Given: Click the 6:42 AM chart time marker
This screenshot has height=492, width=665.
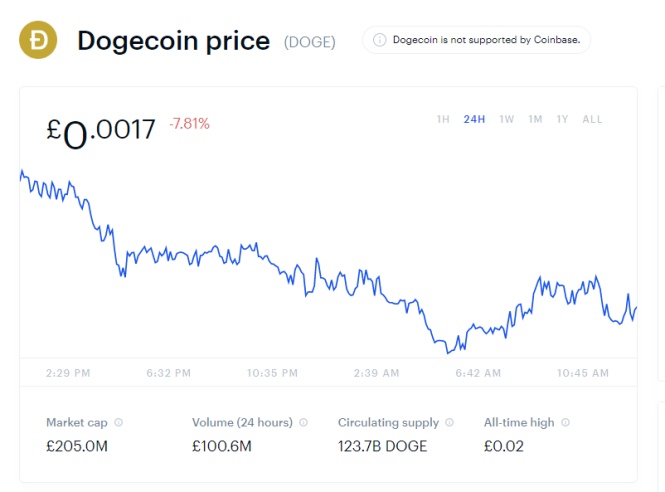Looking at the screenshot, I should point(478,373).
